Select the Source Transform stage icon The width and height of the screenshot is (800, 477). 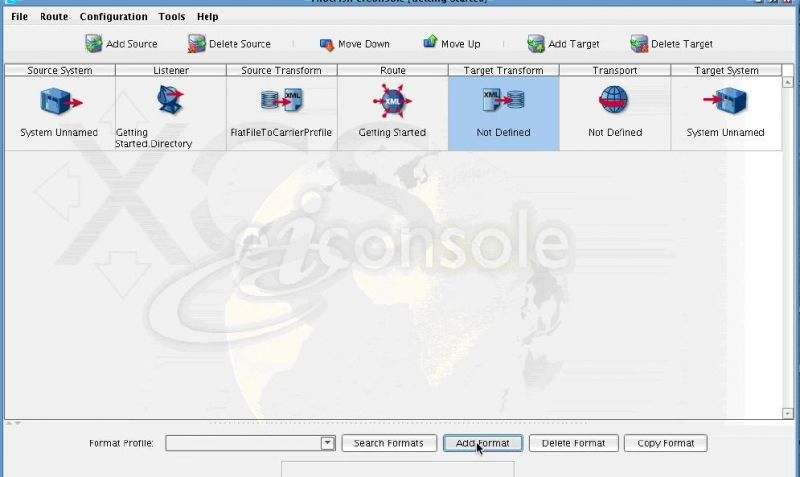coord(282,100)
